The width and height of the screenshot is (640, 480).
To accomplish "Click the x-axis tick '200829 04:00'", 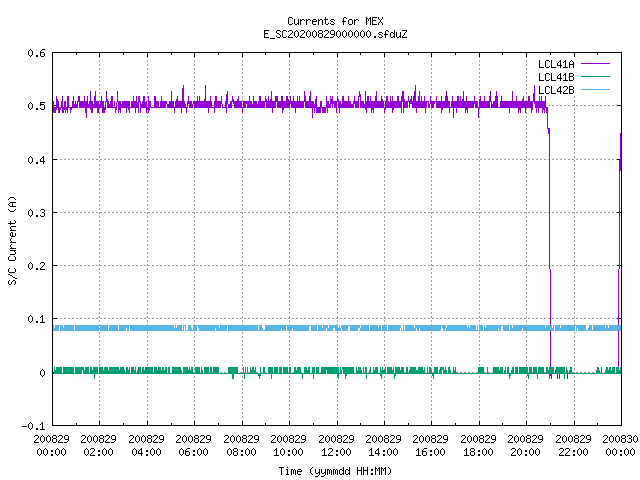I will pos(146,445).
